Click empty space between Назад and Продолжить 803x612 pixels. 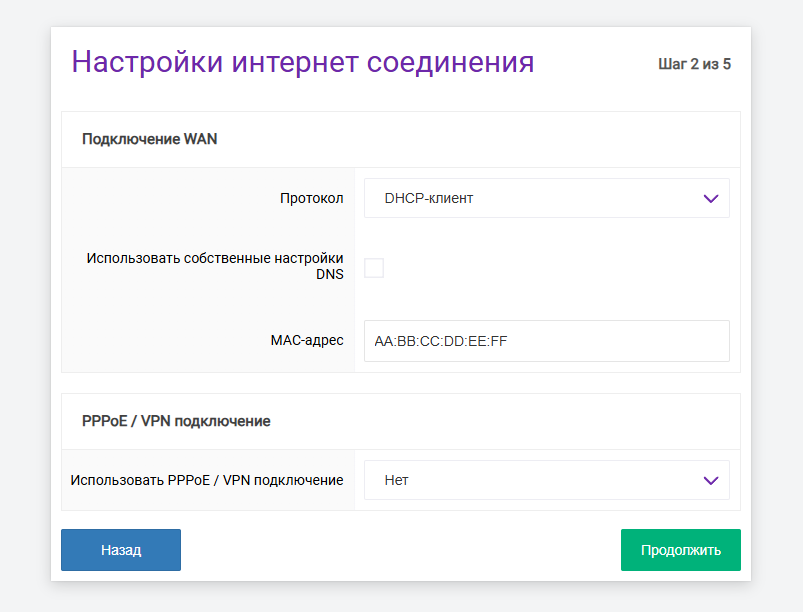400,550
